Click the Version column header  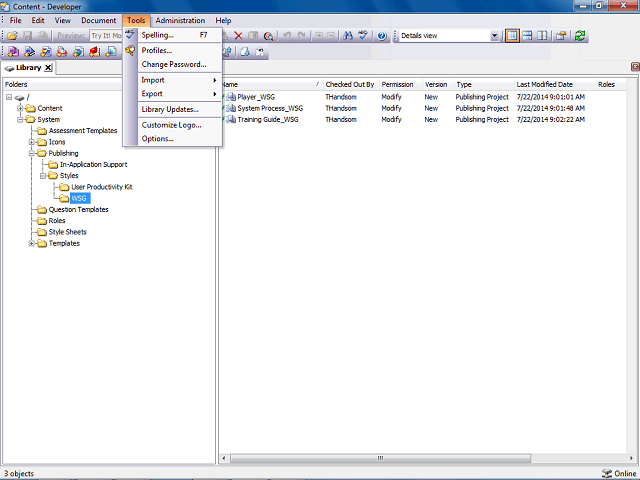pos(437,84)
